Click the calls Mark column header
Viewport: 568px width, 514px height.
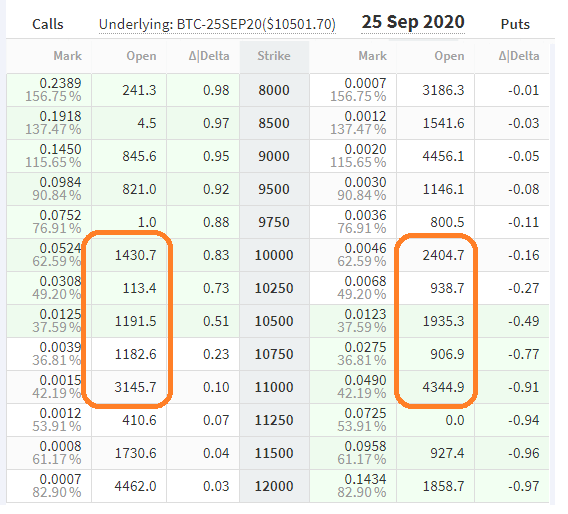(68, 56)
